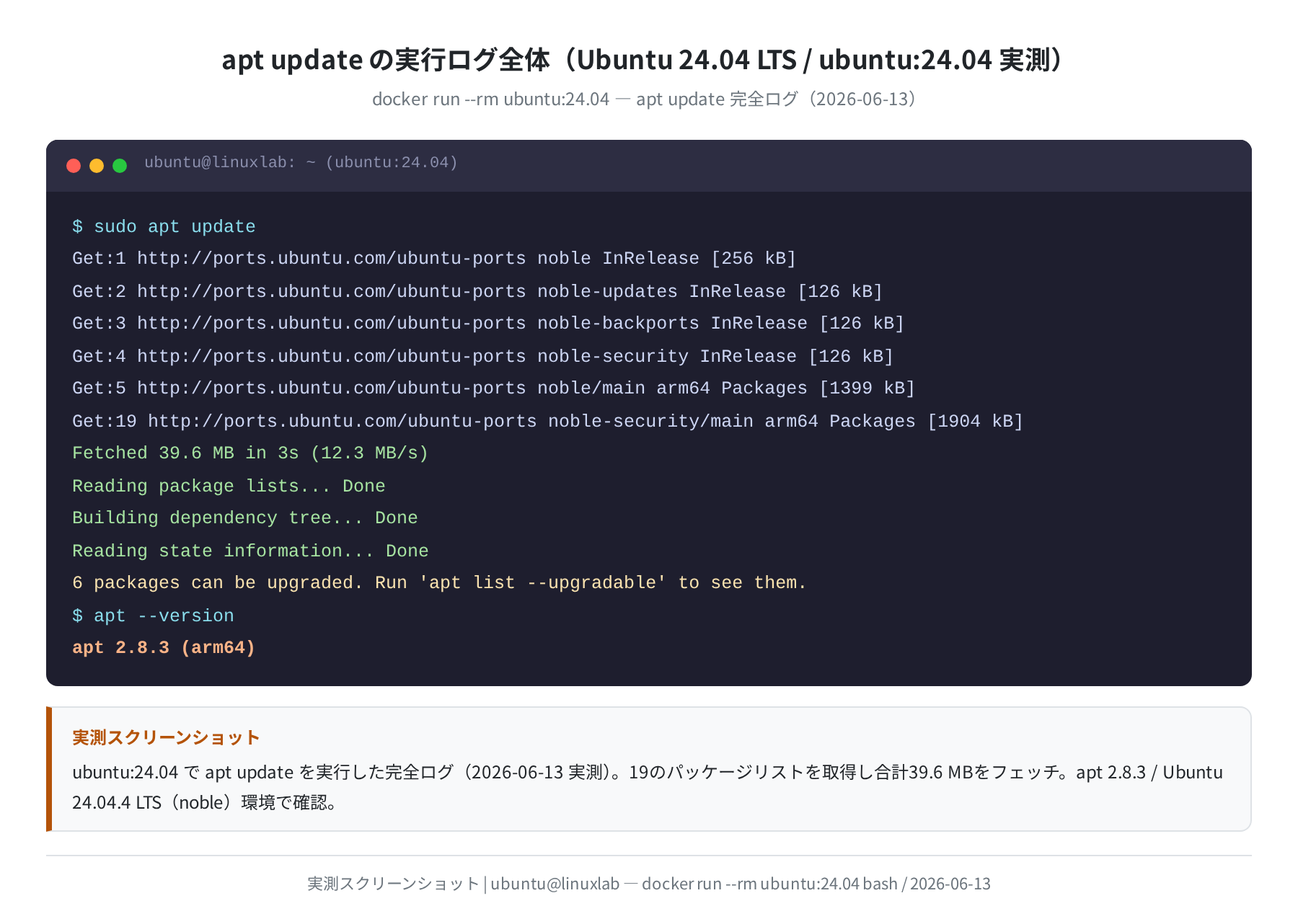Click the Get:4 noble-security InRelease line

(x=483, y=357)
